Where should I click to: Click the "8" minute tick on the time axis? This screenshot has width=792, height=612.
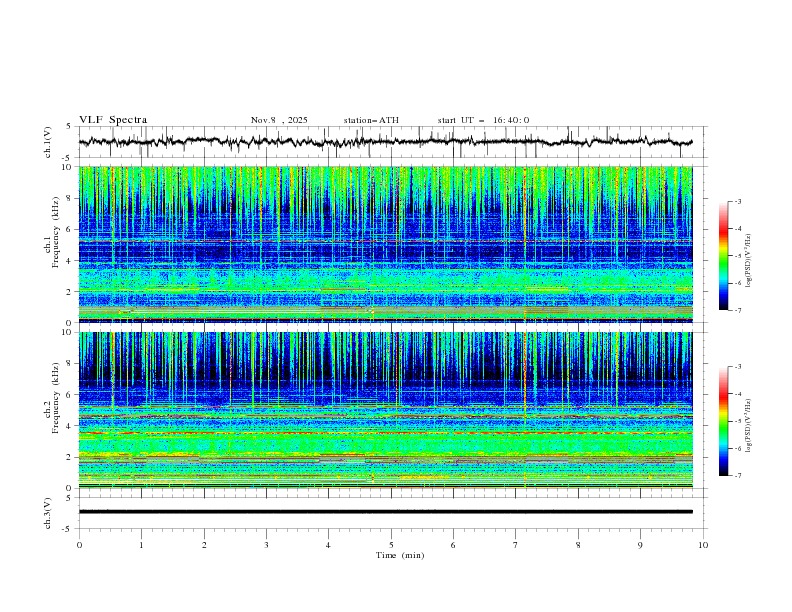[x=578, y=545]
